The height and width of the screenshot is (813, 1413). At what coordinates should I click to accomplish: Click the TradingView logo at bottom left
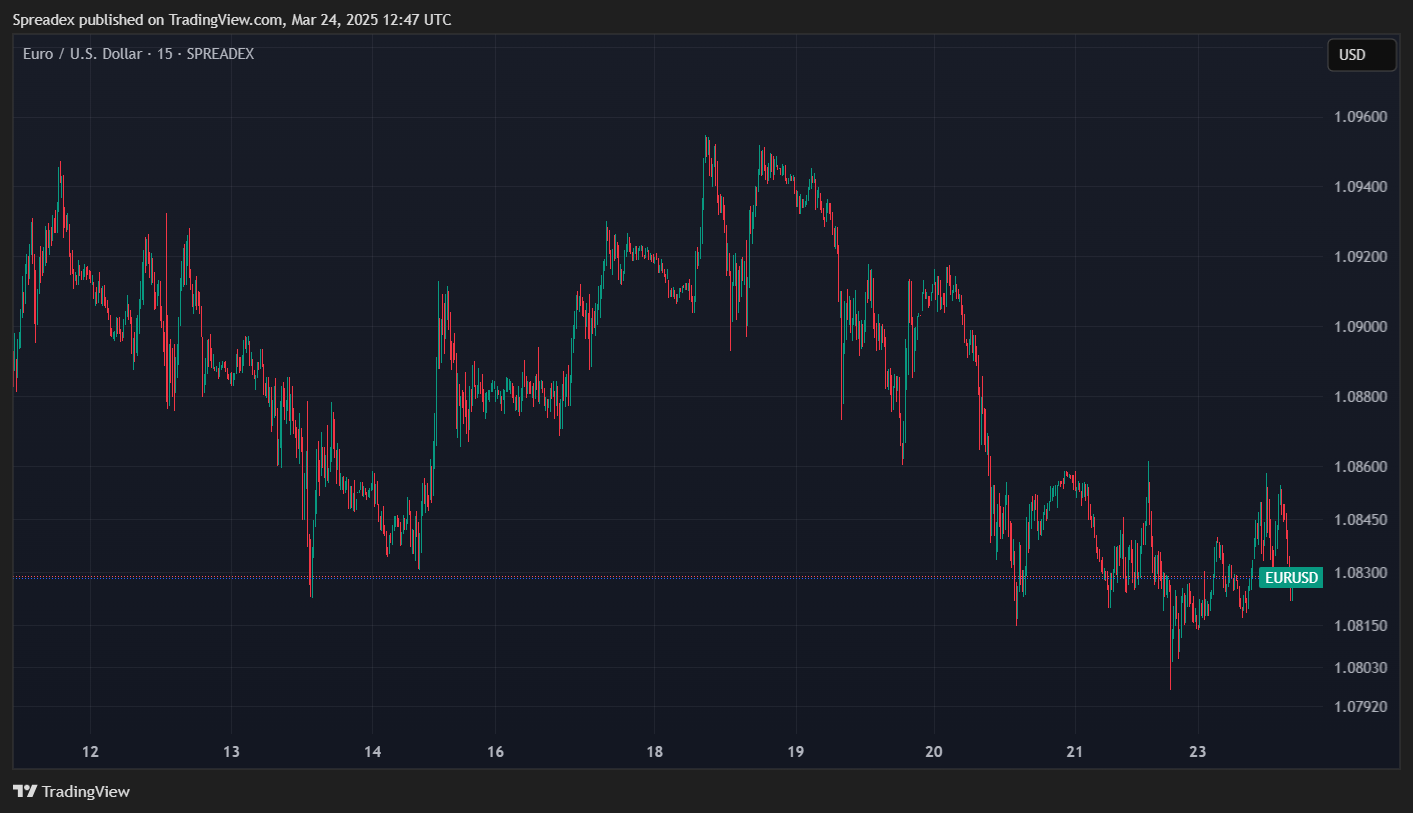point(71,792)
